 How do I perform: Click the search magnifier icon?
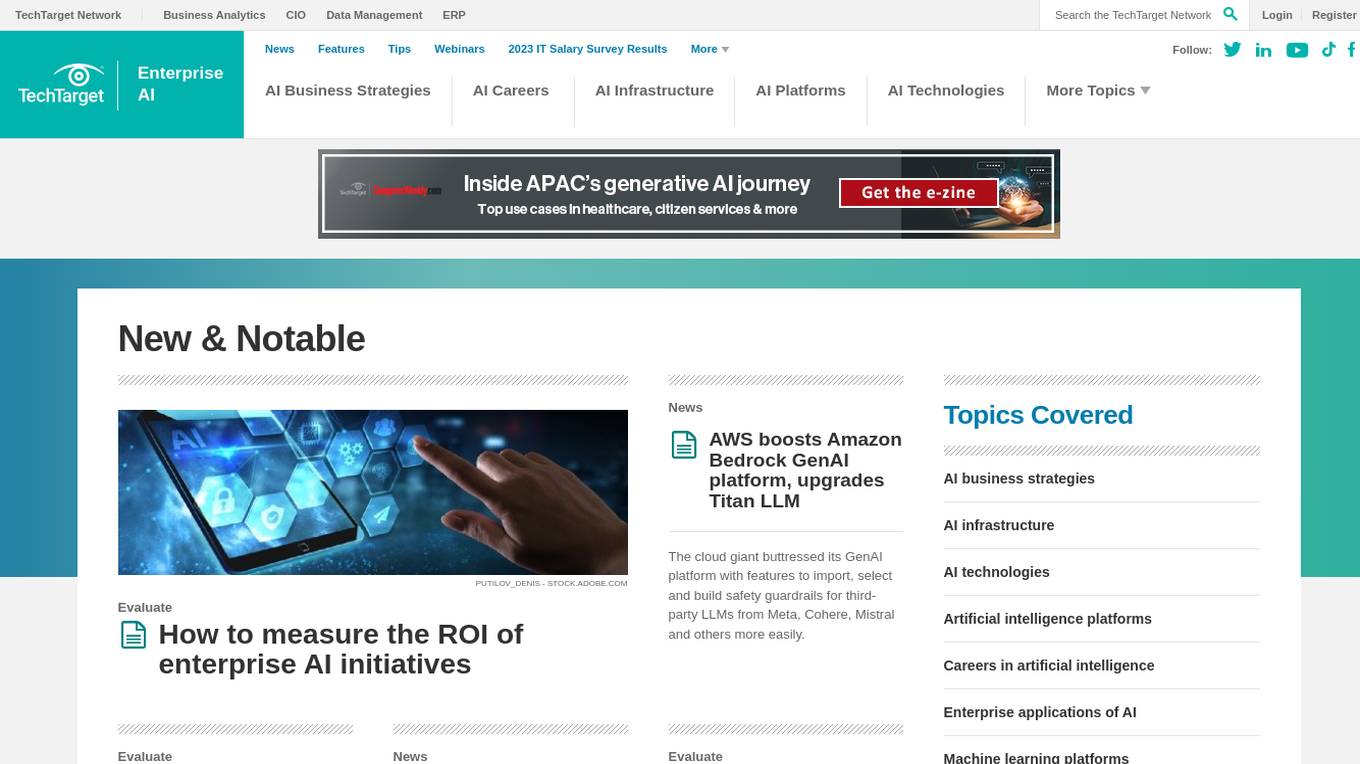coord(1230,14)
